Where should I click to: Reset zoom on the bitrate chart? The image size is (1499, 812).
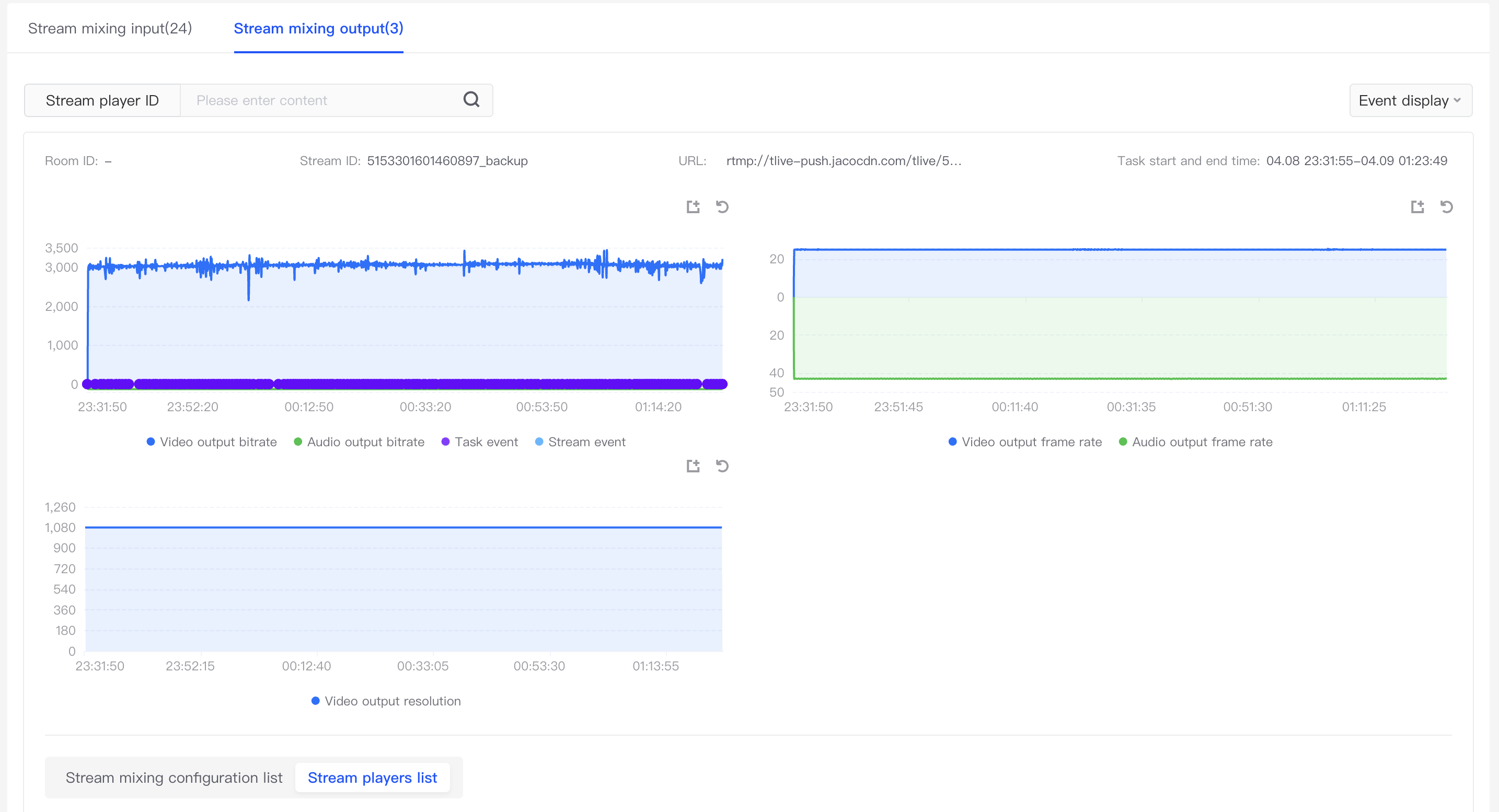722,207
